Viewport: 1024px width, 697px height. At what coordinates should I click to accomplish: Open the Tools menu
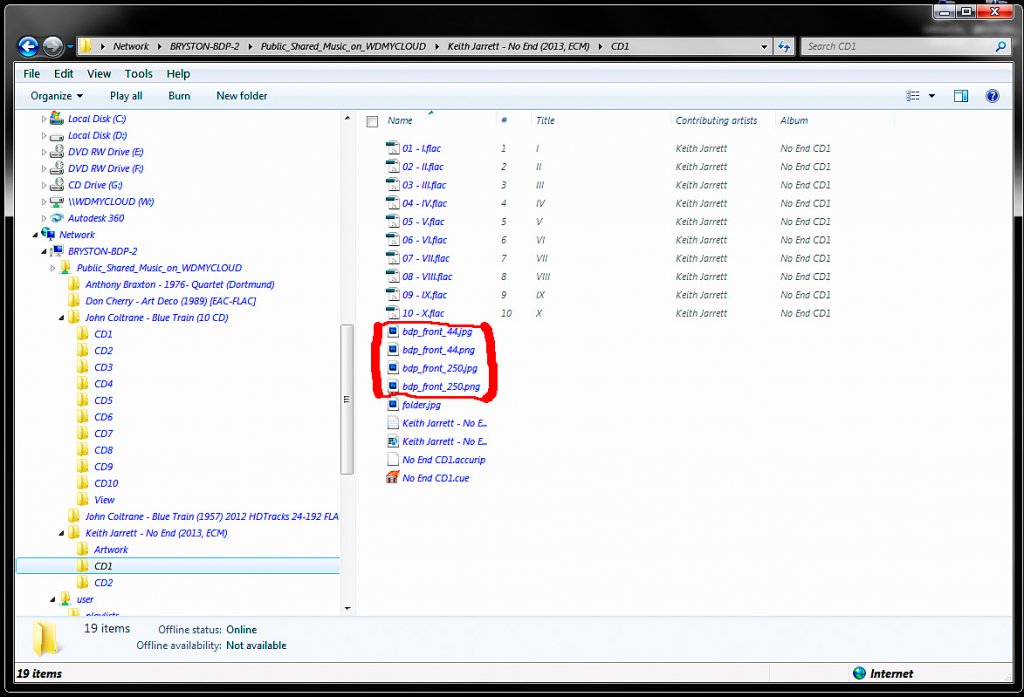(138, 74)
